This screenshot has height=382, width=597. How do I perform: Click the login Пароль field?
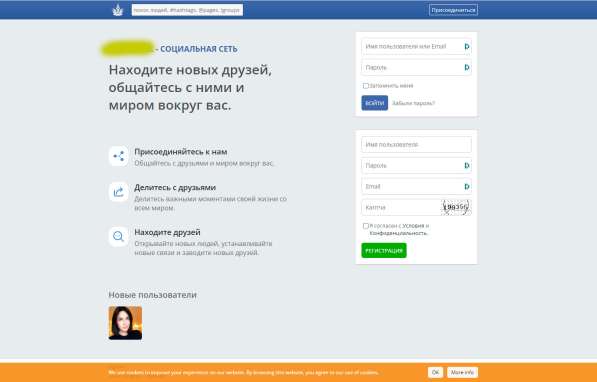[416, 67]
